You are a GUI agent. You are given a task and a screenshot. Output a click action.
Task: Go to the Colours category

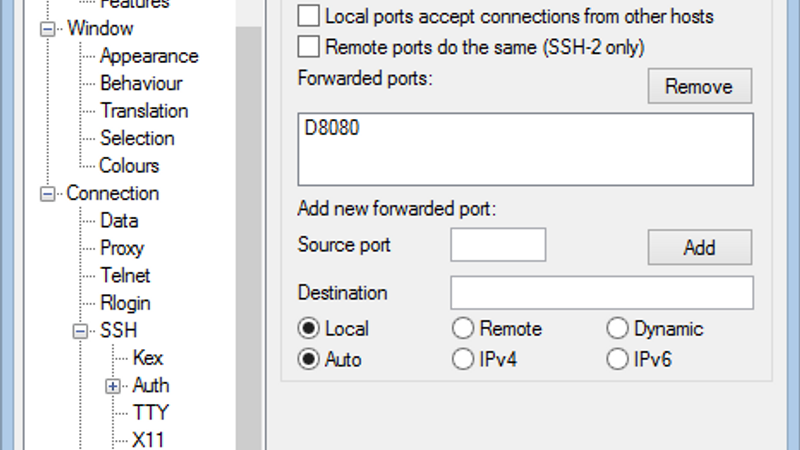[129, 166]
